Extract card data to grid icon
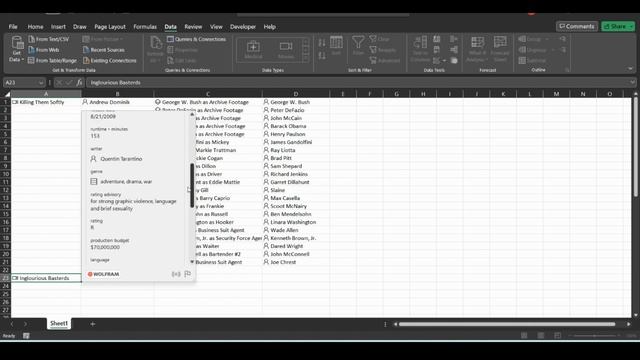 click(x=176, y=274)
